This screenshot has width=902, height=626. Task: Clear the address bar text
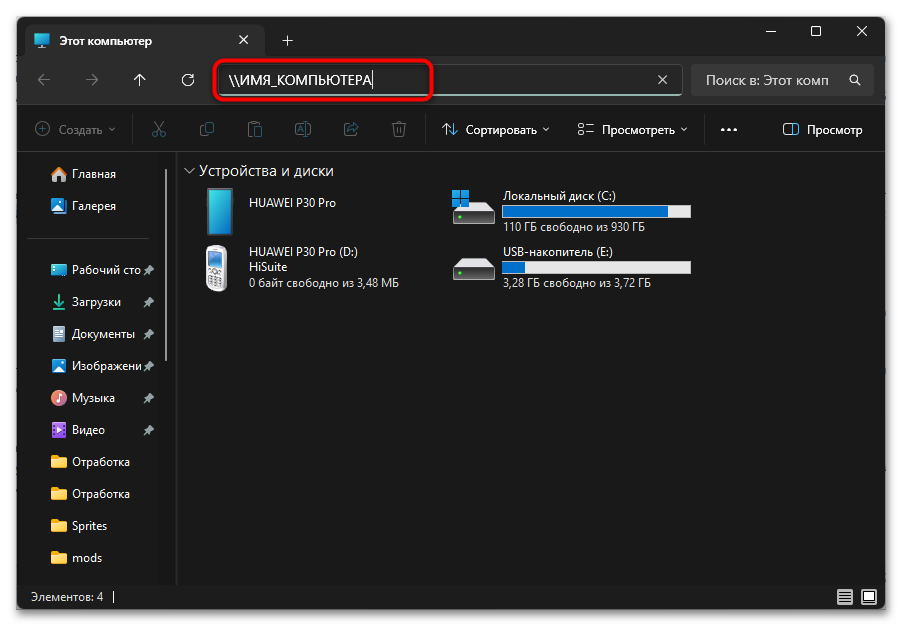click(663, 80)
